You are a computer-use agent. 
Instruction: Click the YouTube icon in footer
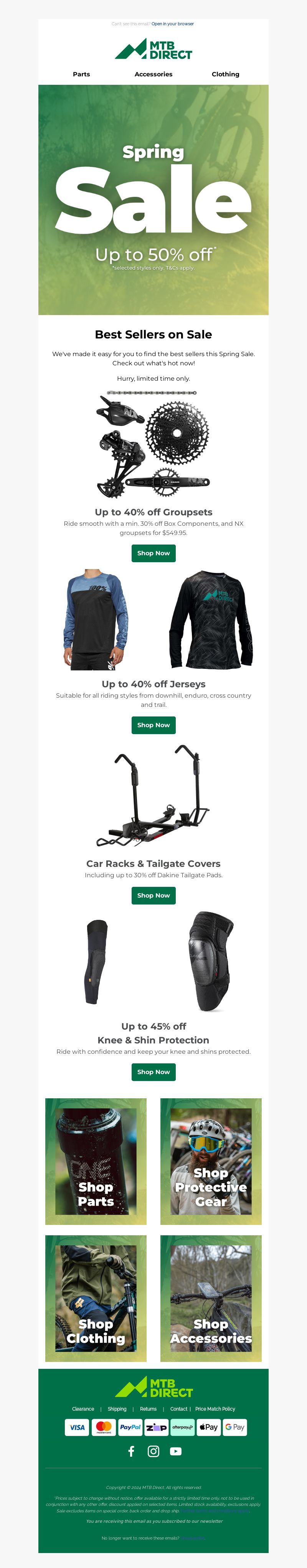(x=176, y=1452)
